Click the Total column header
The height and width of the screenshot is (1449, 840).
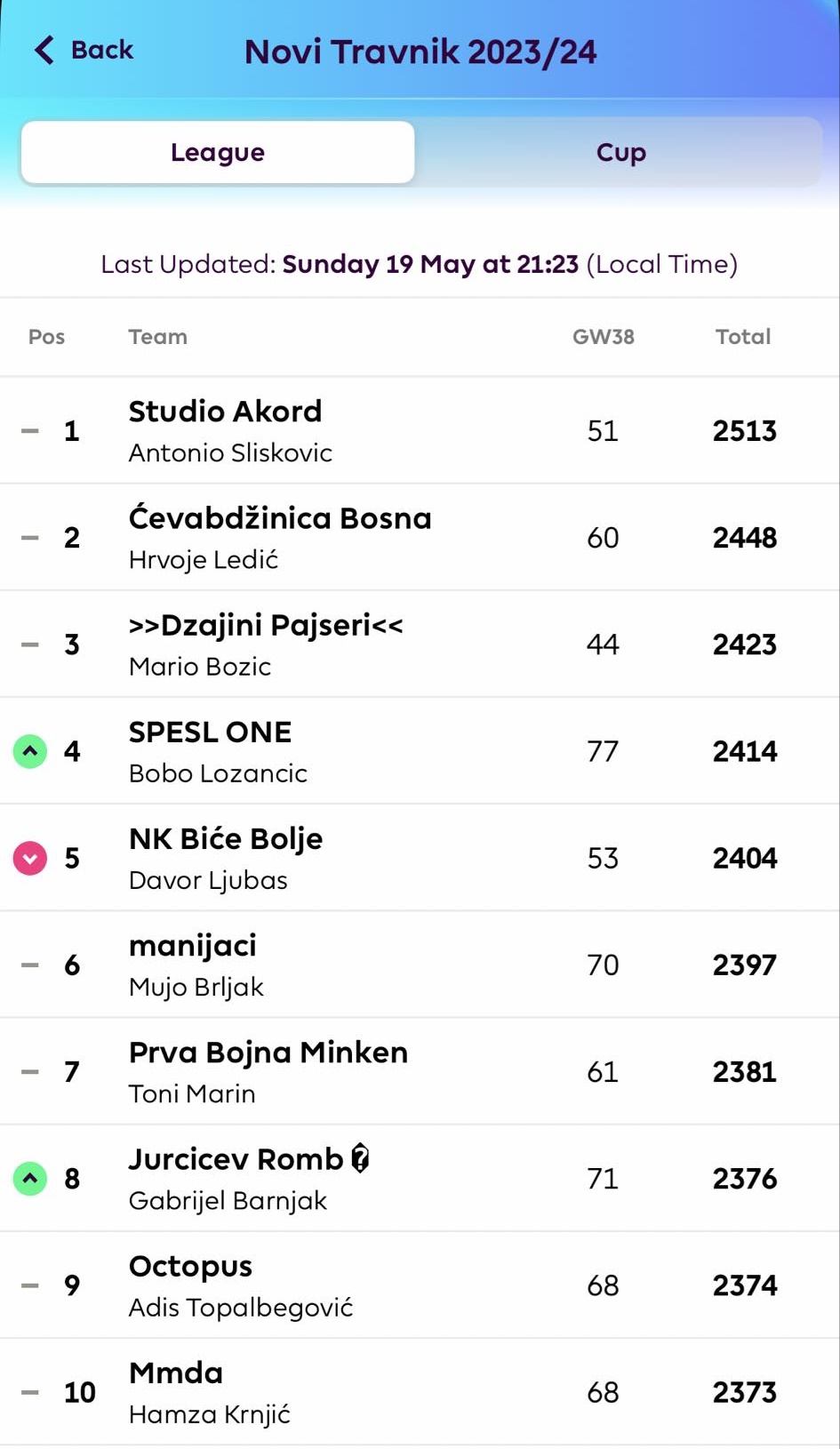coord(744,337)
